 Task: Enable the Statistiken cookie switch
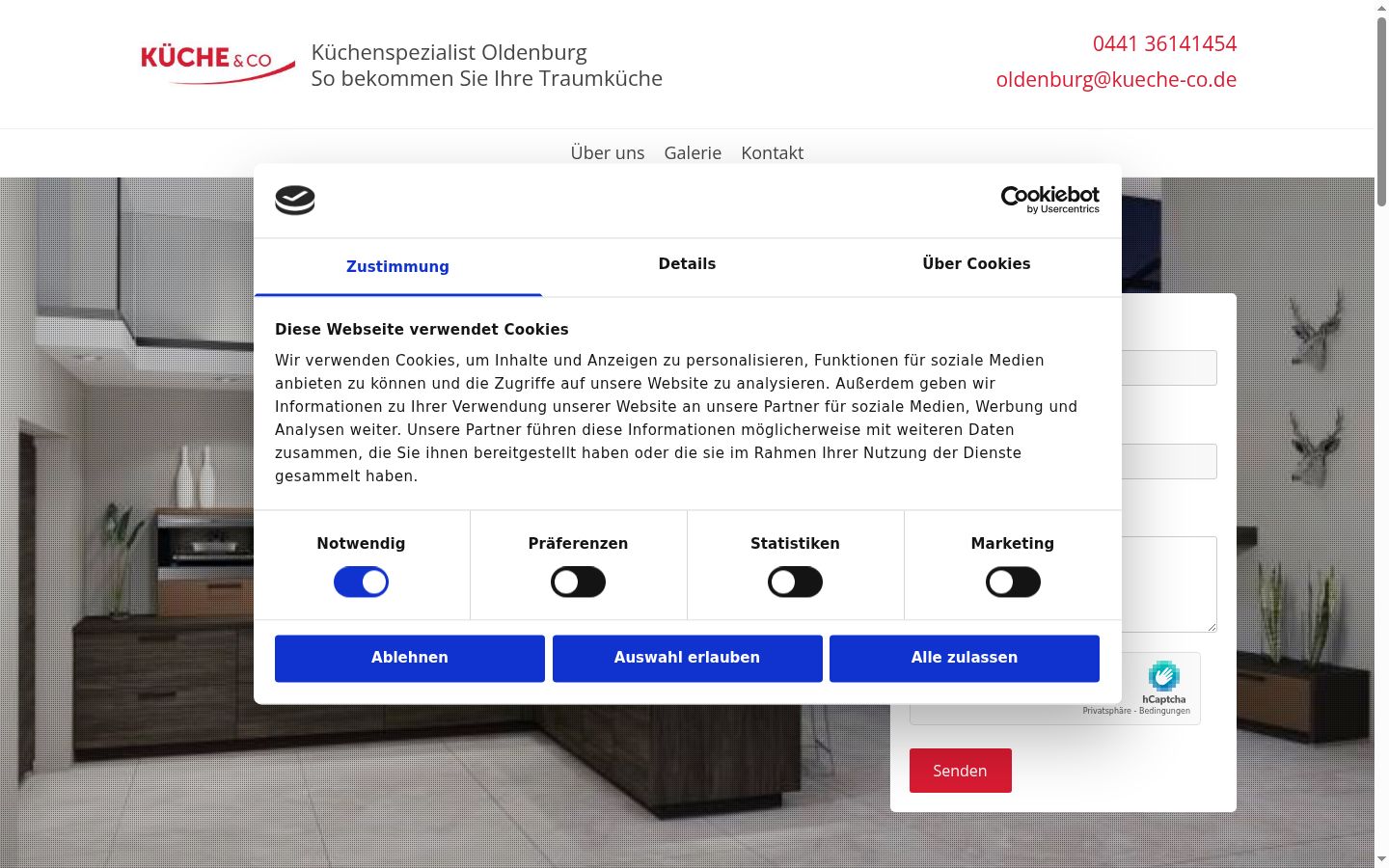(795, 583)
